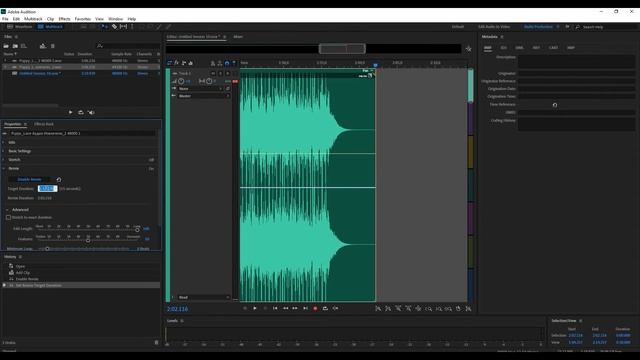Expand the Info section in Properties
Viewport: 640px width, 360px height.
coord(4,142)
